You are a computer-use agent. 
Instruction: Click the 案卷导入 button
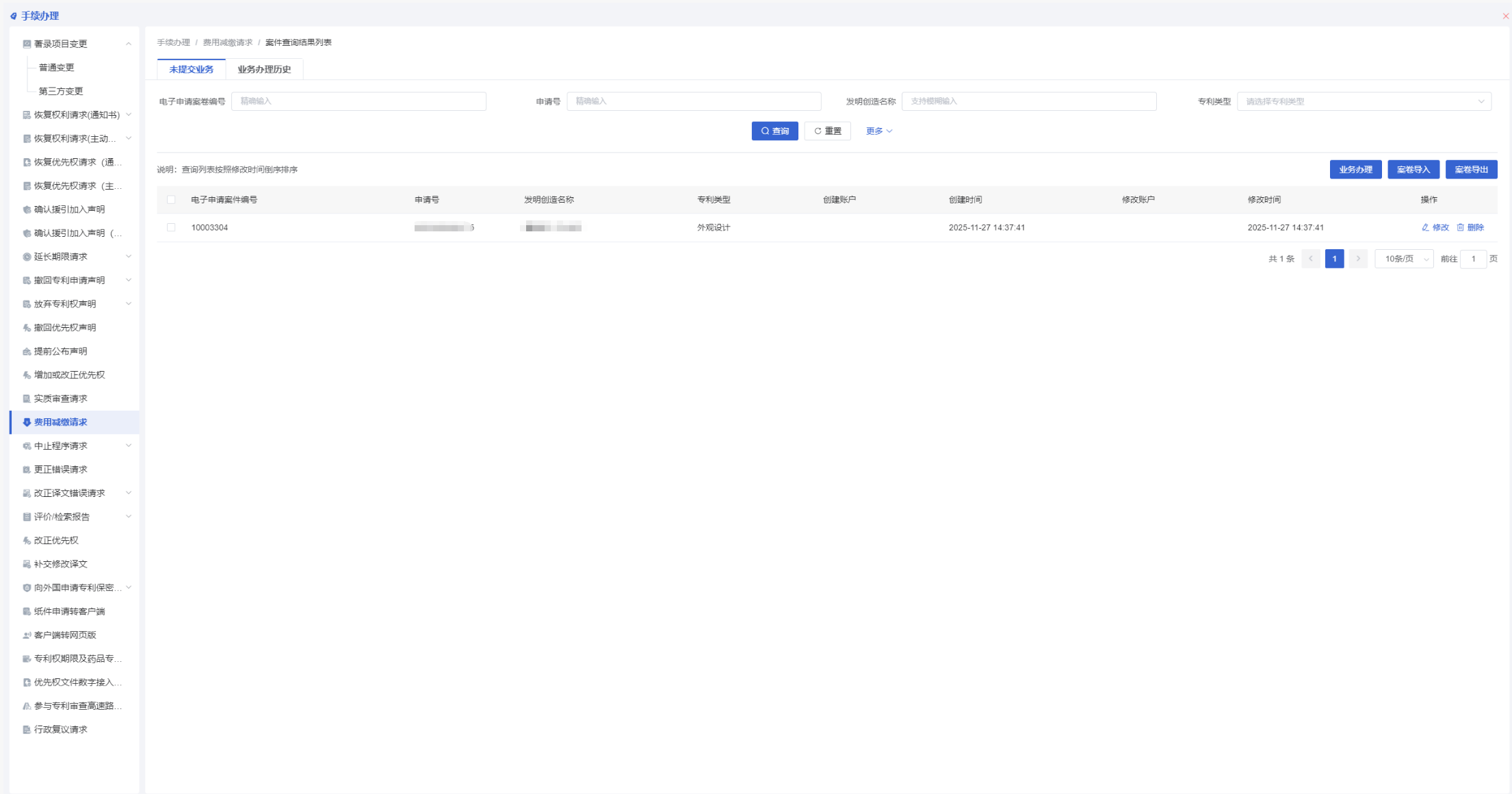[1413, 170]
